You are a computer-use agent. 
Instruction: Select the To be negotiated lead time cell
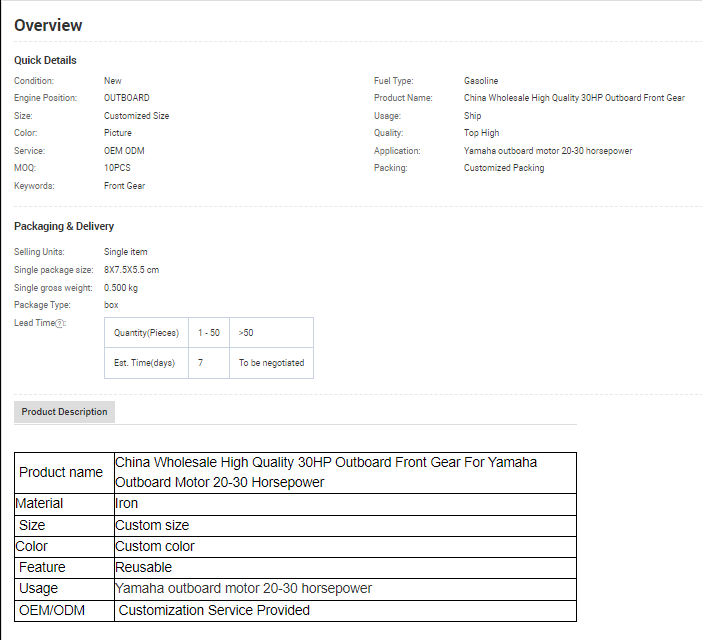click(x=271, y=363)
